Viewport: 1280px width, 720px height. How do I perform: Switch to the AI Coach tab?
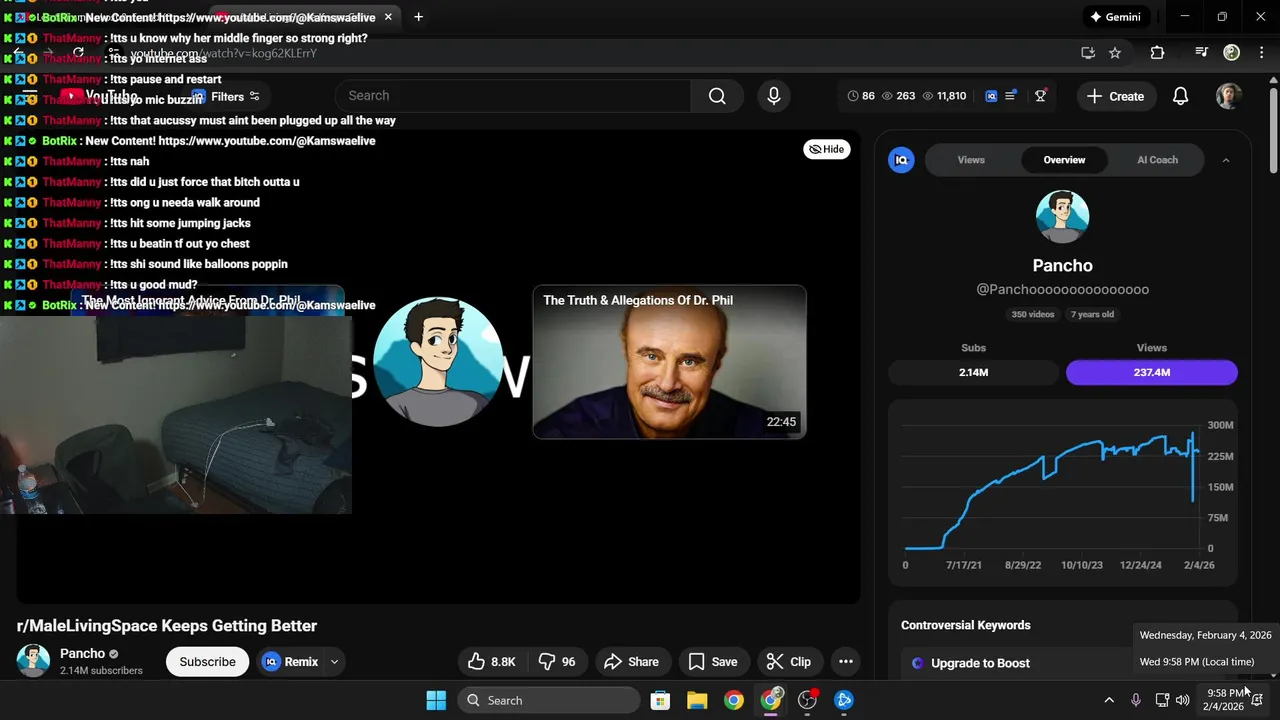click(1157, 160)
